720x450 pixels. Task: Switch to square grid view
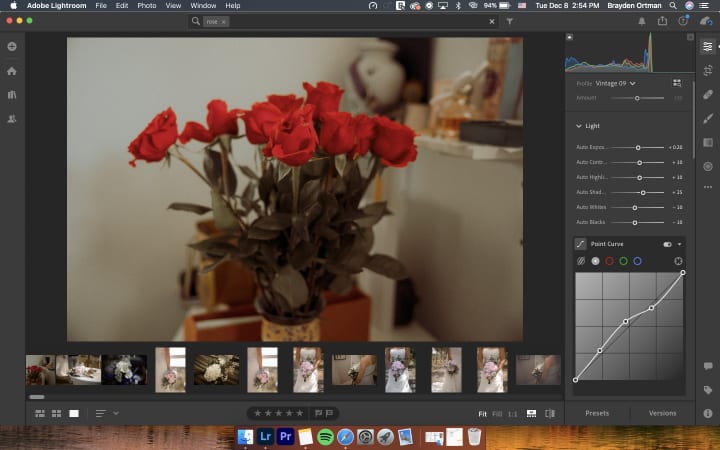pyautogui.click(x=56, y=413)
